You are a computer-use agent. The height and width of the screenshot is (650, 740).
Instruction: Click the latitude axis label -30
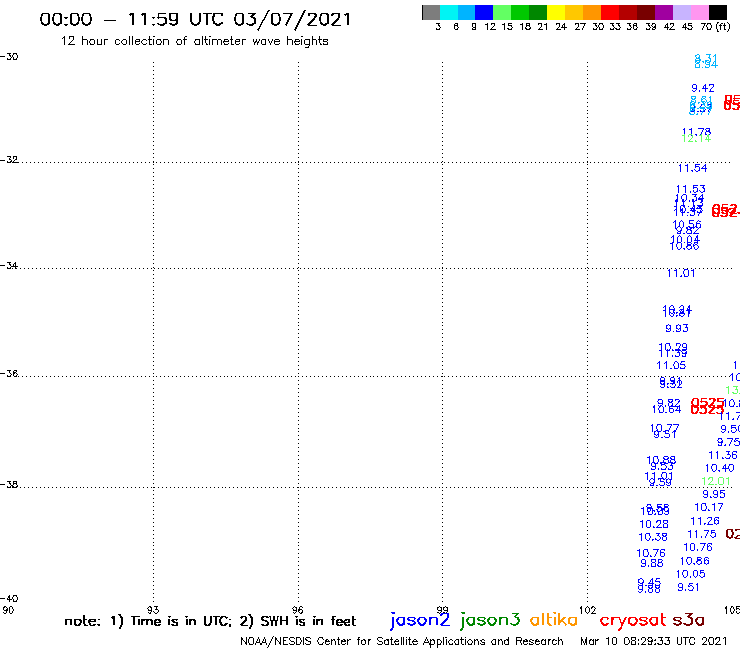9,57
